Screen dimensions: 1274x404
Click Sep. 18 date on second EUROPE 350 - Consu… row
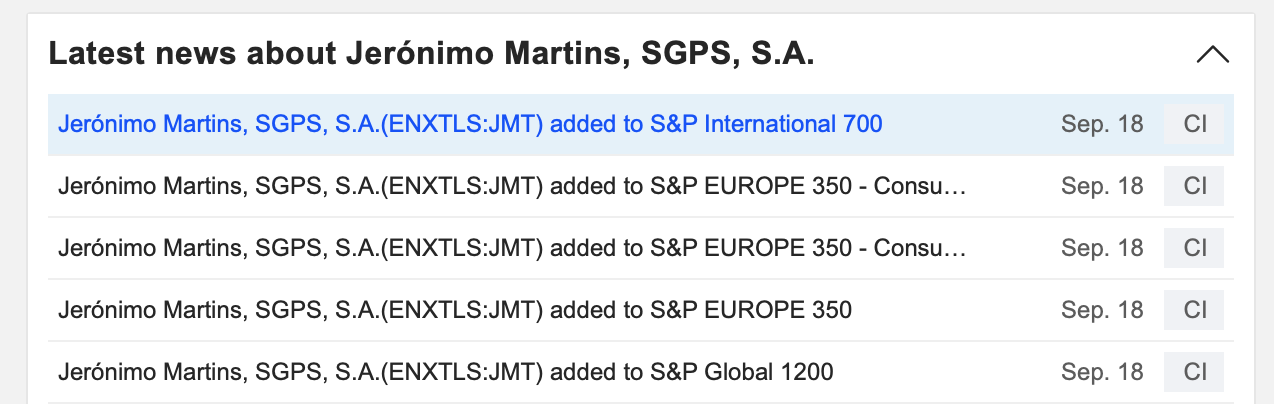click(x=1102, y=248)
